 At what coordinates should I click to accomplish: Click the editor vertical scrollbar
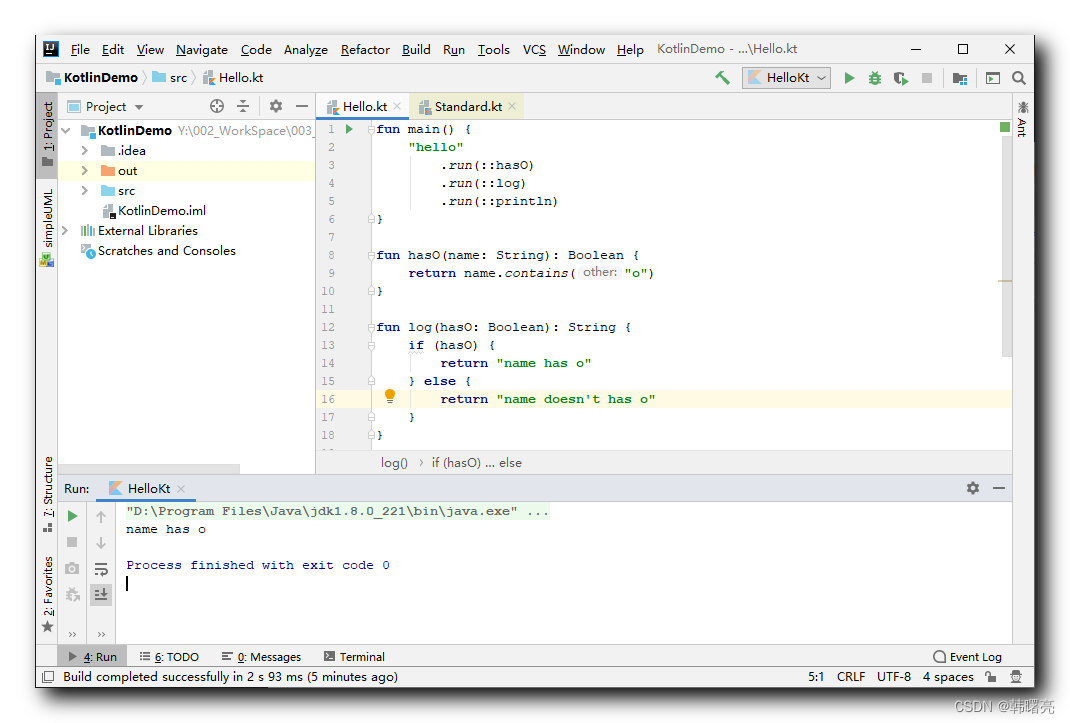tap(1007, 246)
